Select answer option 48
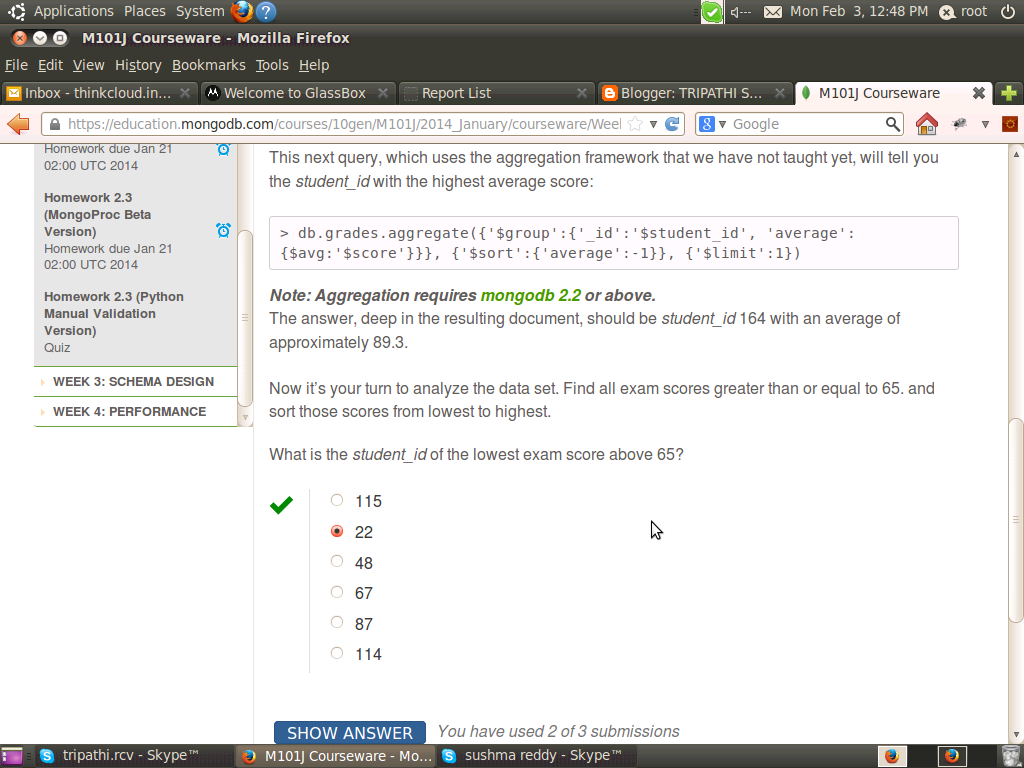This screenshot has width=1024, height=768. click(336, 562)
